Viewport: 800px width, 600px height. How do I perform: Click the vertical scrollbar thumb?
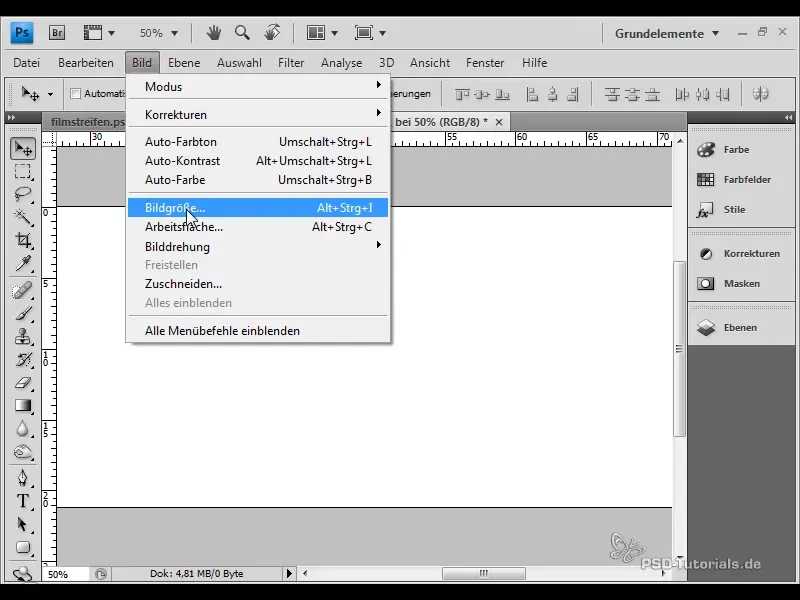coord(679,349)
